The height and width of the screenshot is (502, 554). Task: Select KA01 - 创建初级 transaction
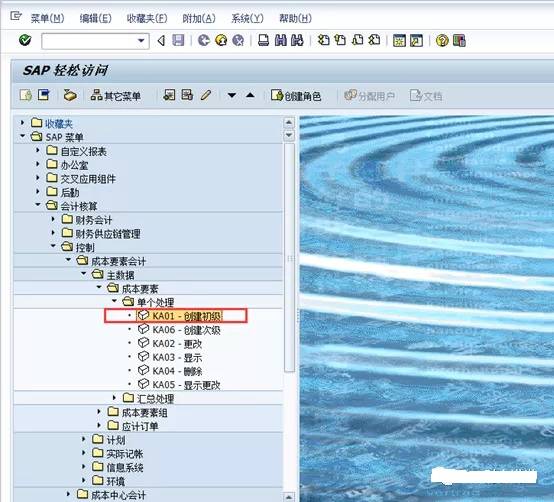[x=179, y=315]
